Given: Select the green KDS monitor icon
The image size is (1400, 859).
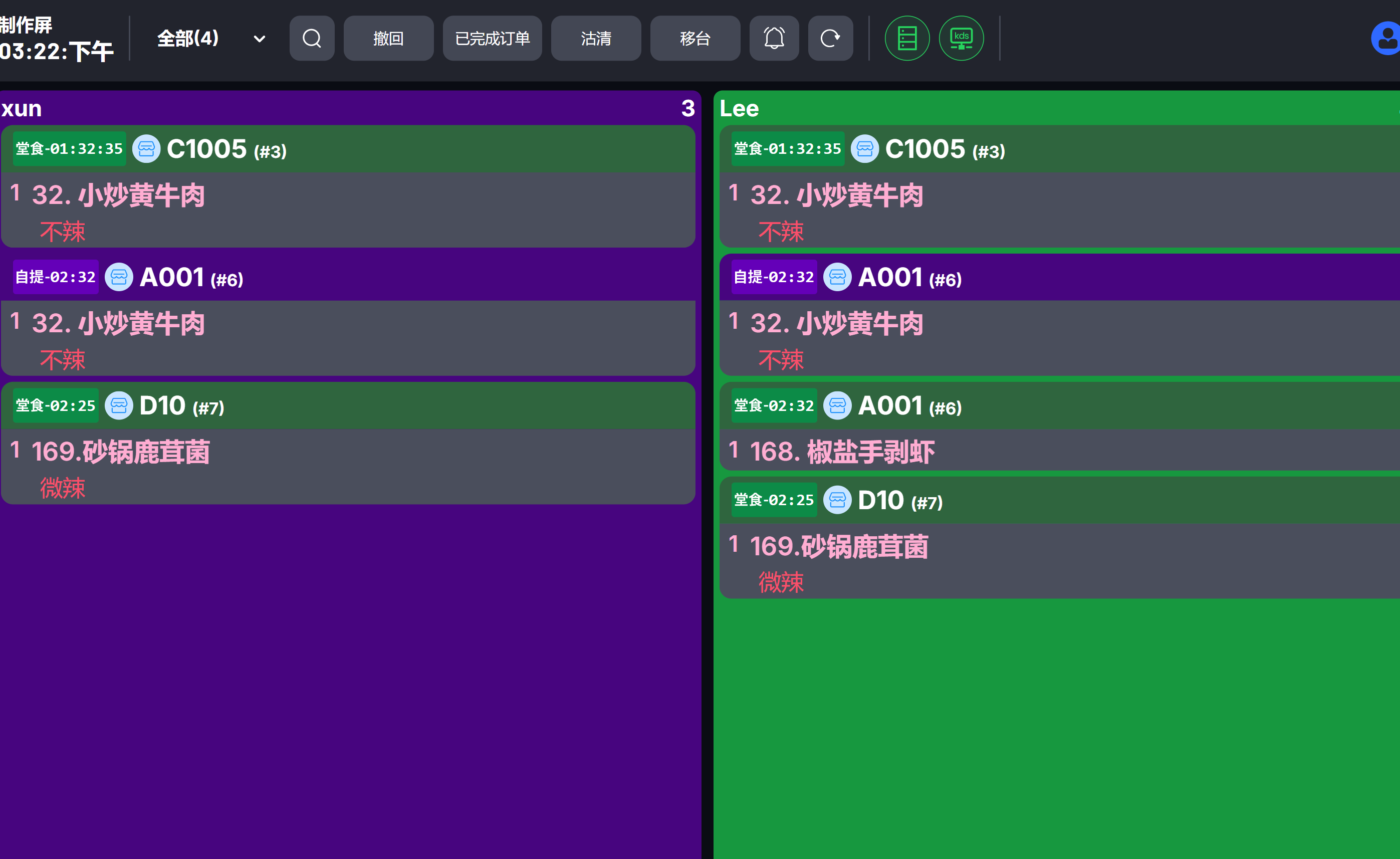Looking at the screenshot, I should [x=962, y=38].
